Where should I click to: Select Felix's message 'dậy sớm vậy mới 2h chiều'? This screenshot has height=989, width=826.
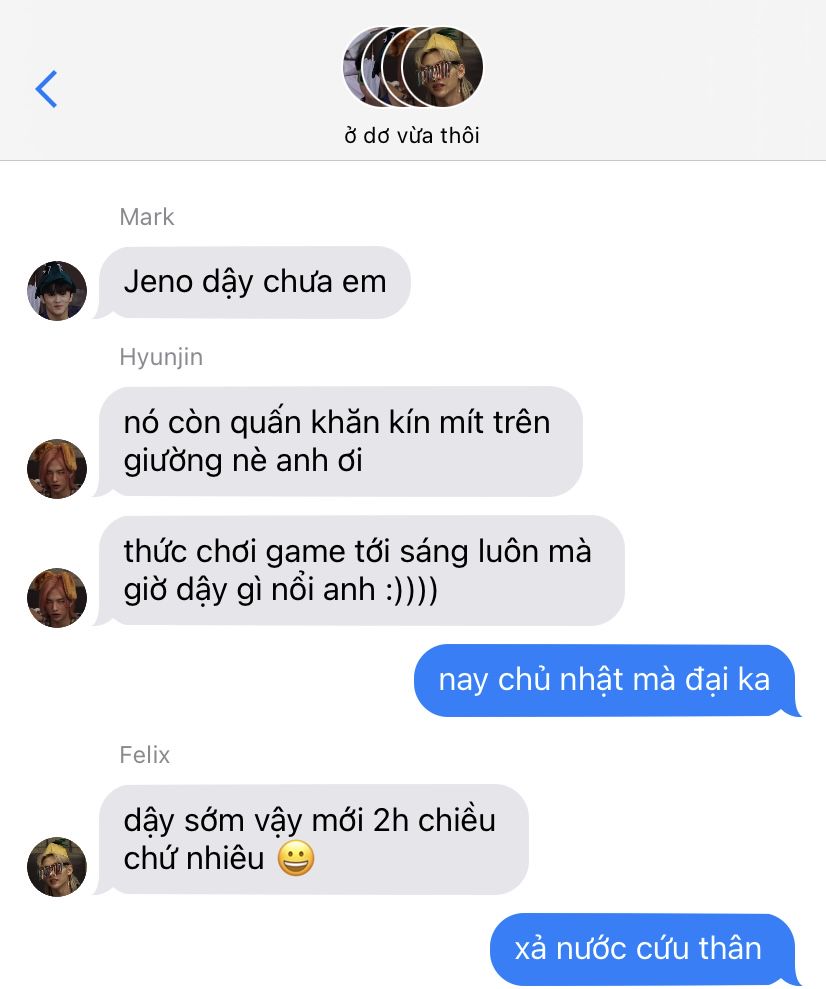313,840
